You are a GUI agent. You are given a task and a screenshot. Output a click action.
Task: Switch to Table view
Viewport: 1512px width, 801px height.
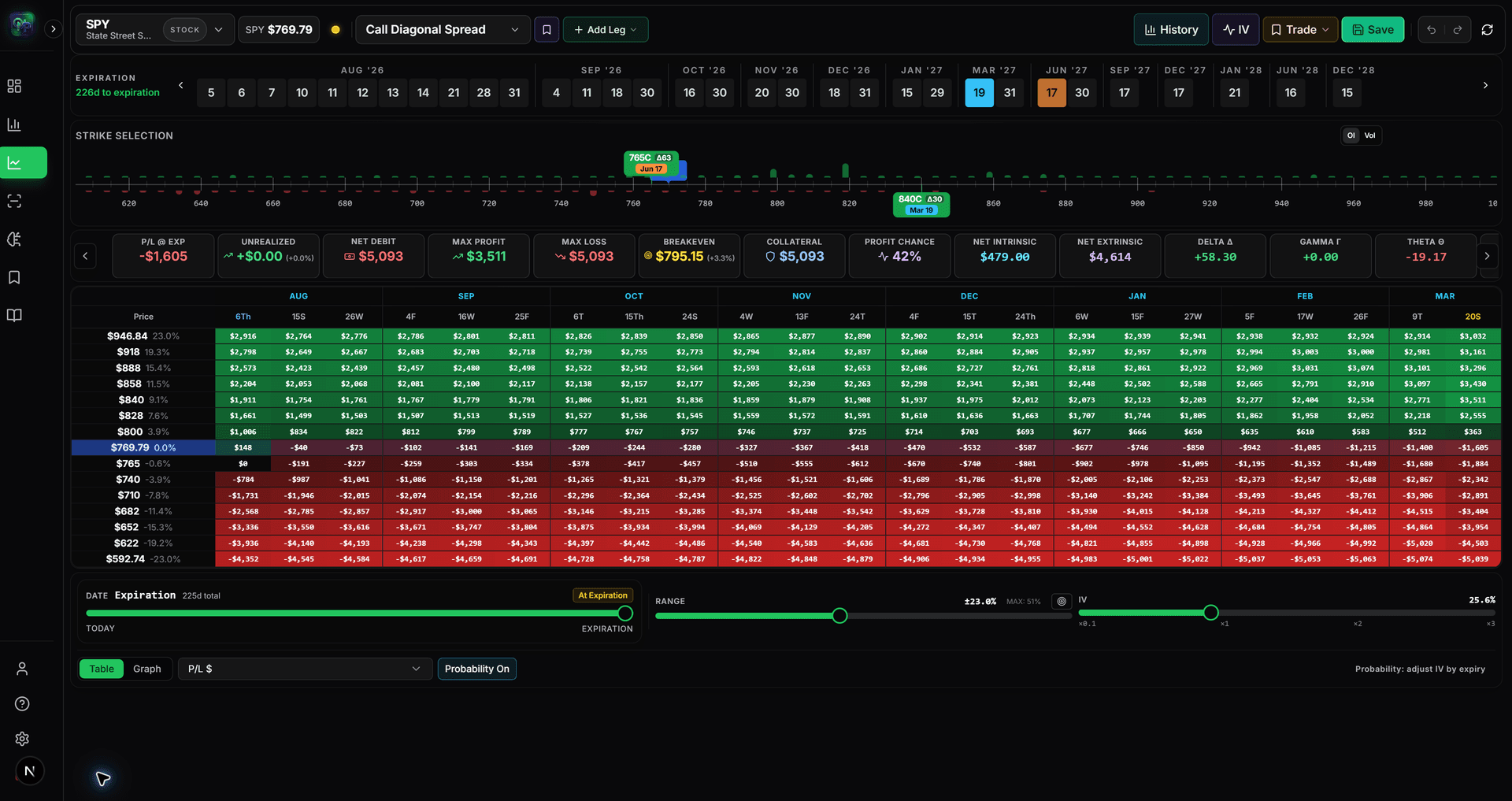click(102, 669)
